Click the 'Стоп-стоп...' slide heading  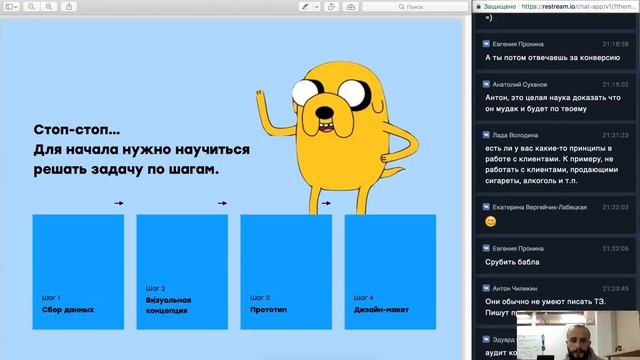(77, 130)
